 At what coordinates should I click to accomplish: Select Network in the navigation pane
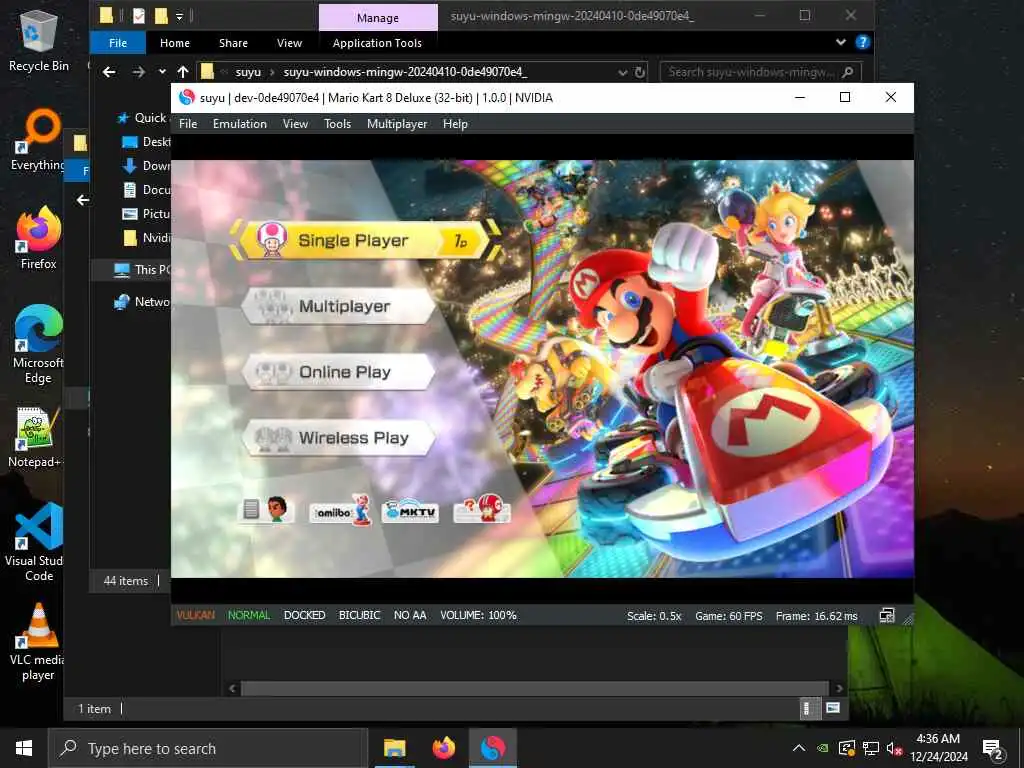click(142, 301)
